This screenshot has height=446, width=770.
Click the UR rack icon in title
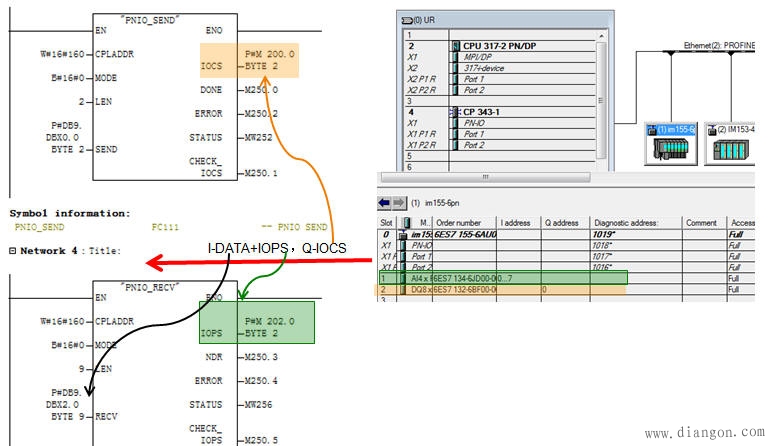404,19
